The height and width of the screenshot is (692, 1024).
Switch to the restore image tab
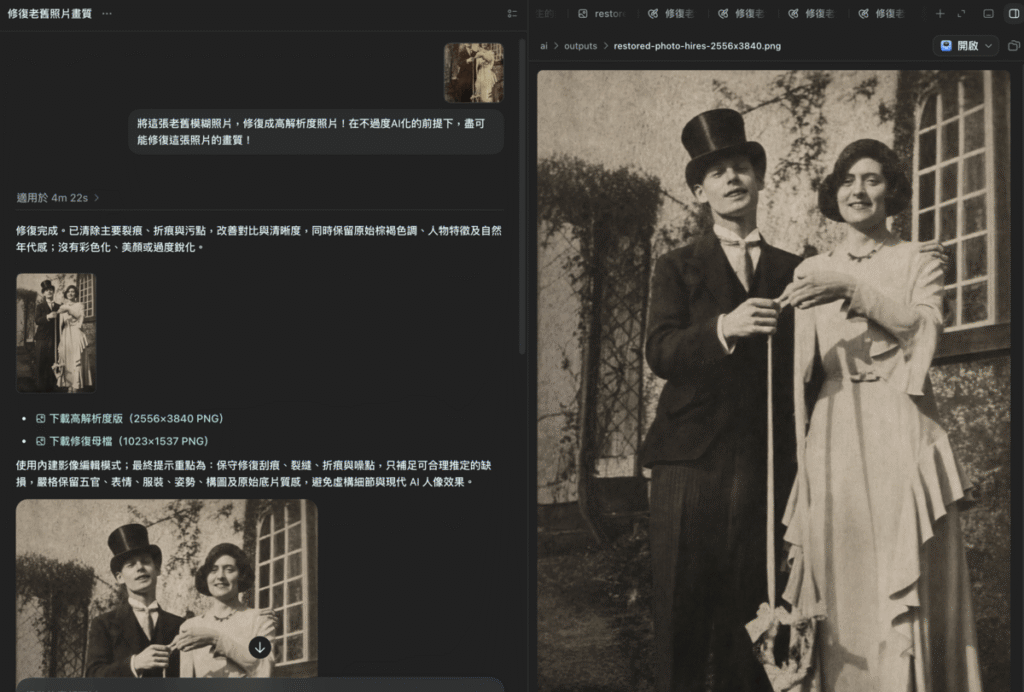[x=601, y=14]
